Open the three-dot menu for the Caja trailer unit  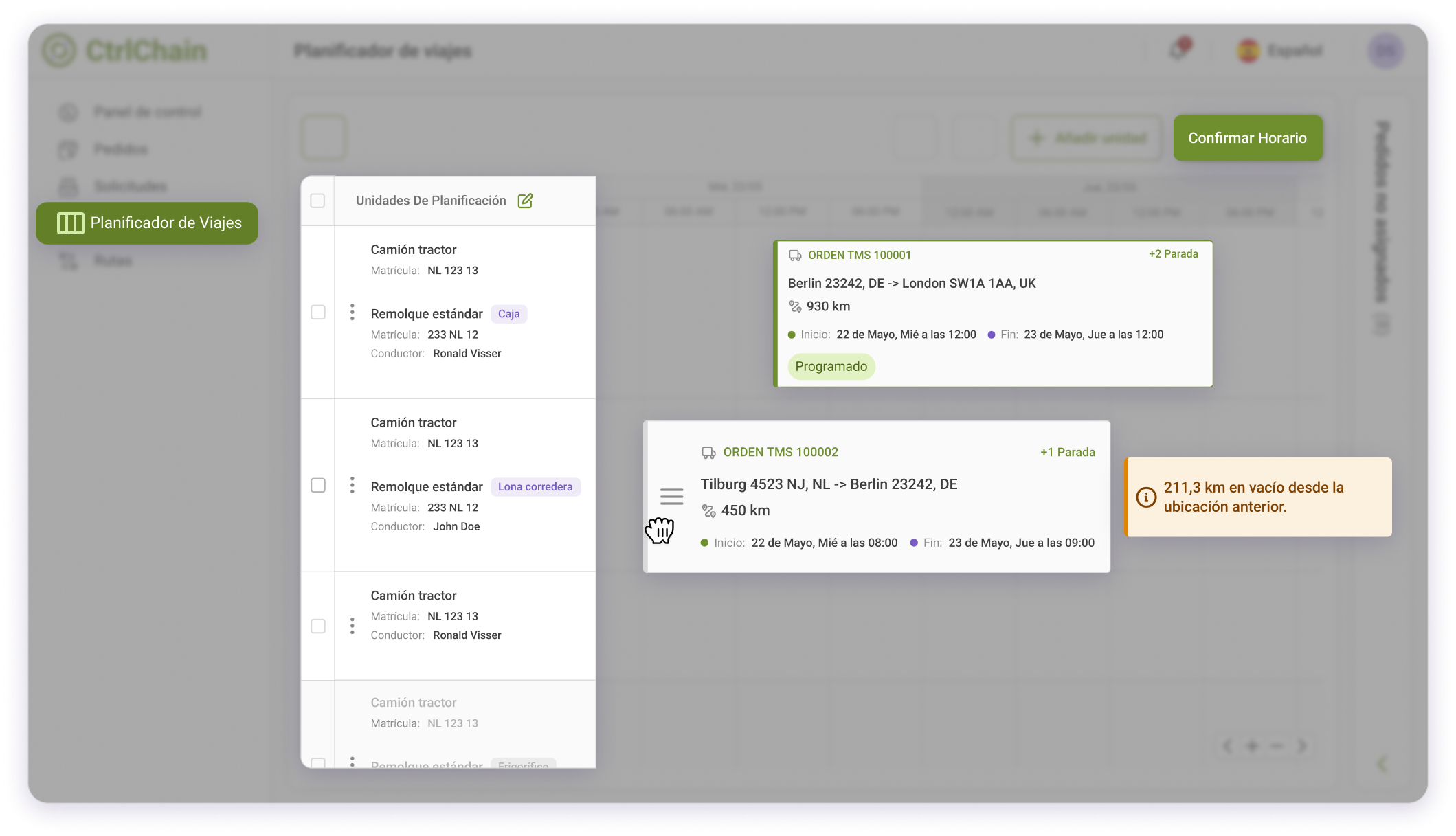352,313
